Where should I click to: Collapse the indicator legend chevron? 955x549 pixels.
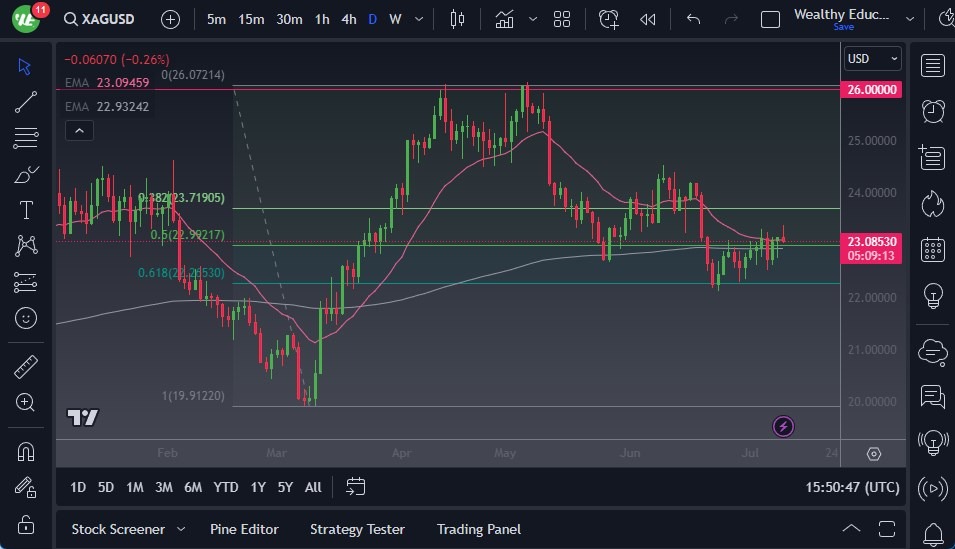[x=78, y=130]
